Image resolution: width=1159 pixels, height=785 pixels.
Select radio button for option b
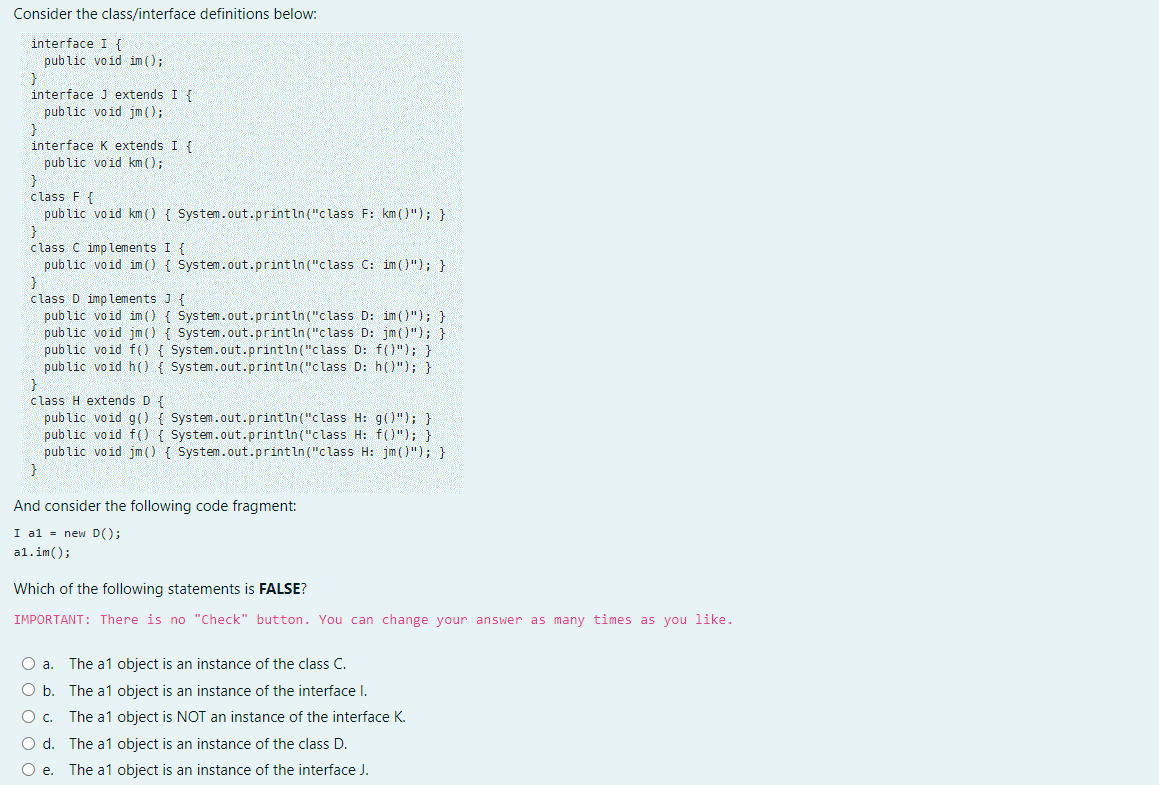click(29, 690)
